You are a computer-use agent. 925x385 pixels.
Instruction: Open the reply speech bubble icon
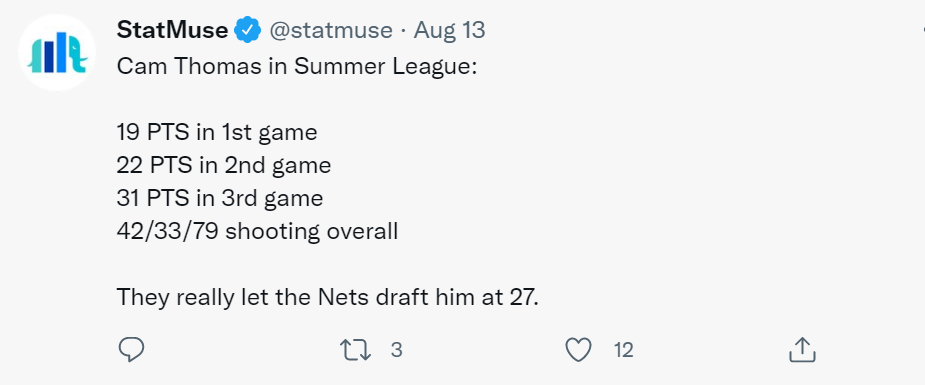click(x=131, y=350)
